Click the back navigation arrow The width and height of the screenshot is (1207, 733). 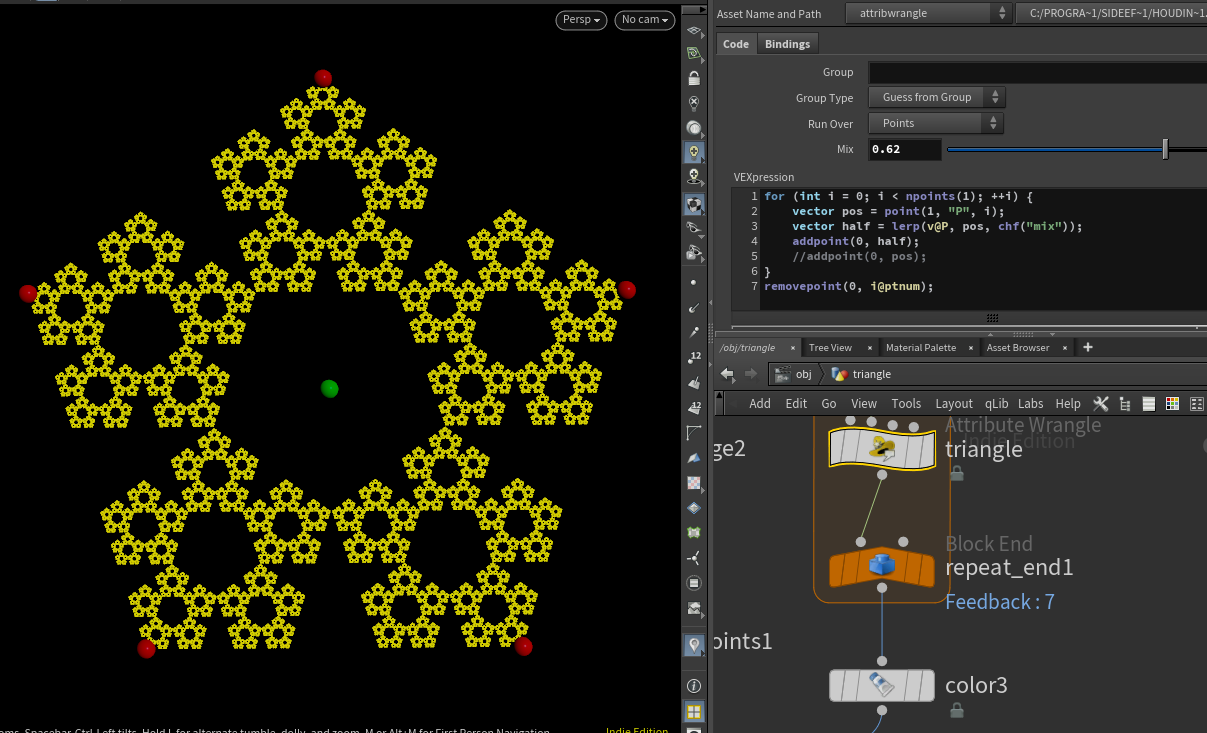(728, 374)
